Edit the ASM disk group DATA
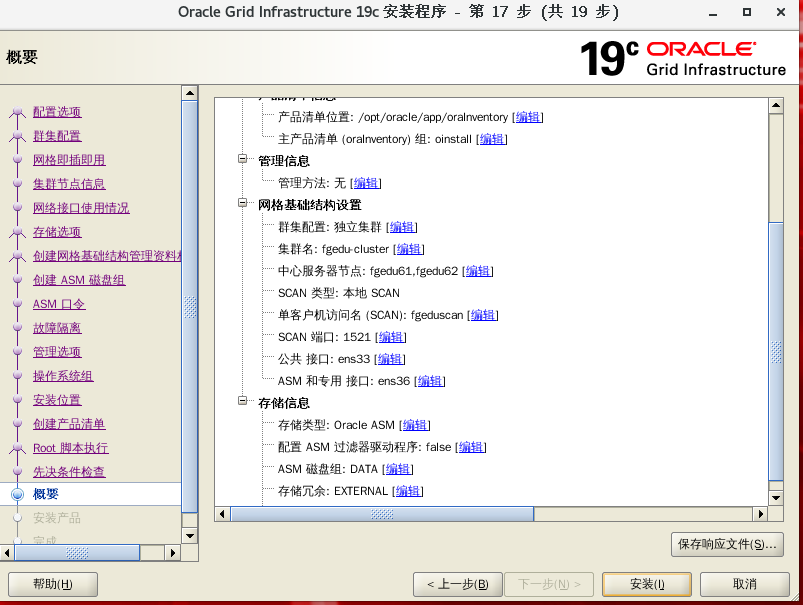 coord(398,470)
